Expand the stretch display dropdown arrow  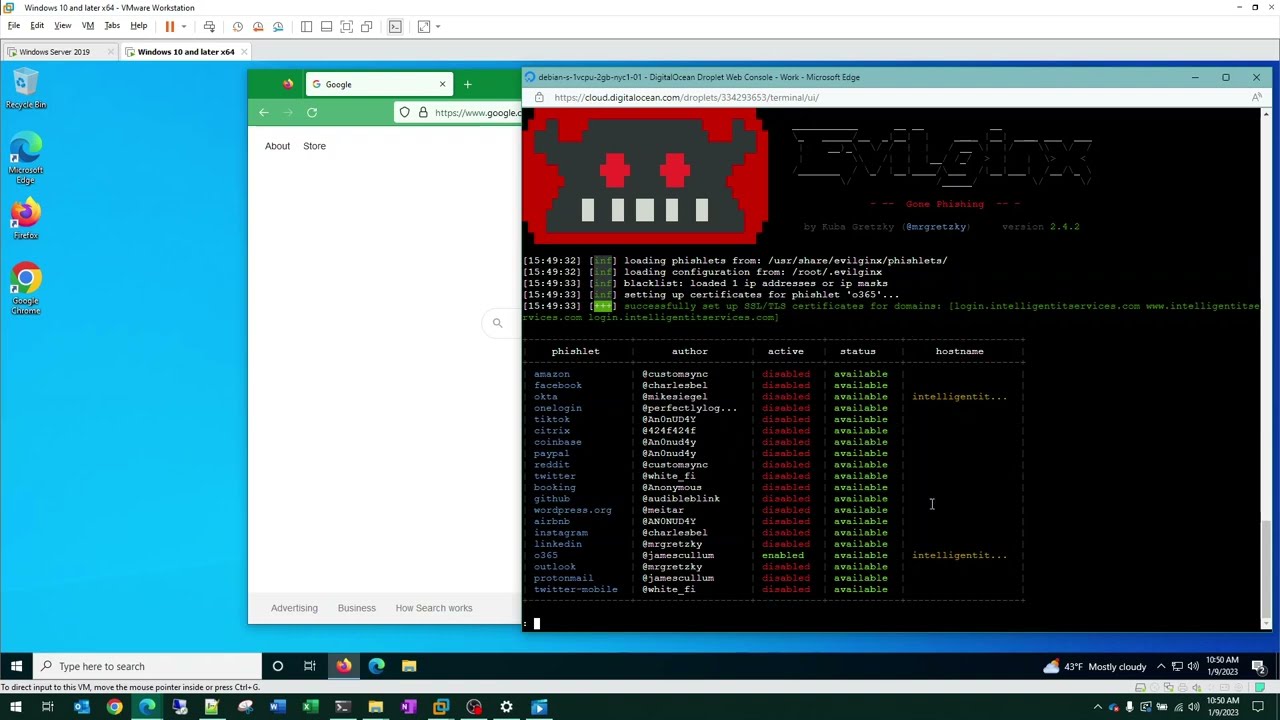pyautogui.click(x=437, y=26)
